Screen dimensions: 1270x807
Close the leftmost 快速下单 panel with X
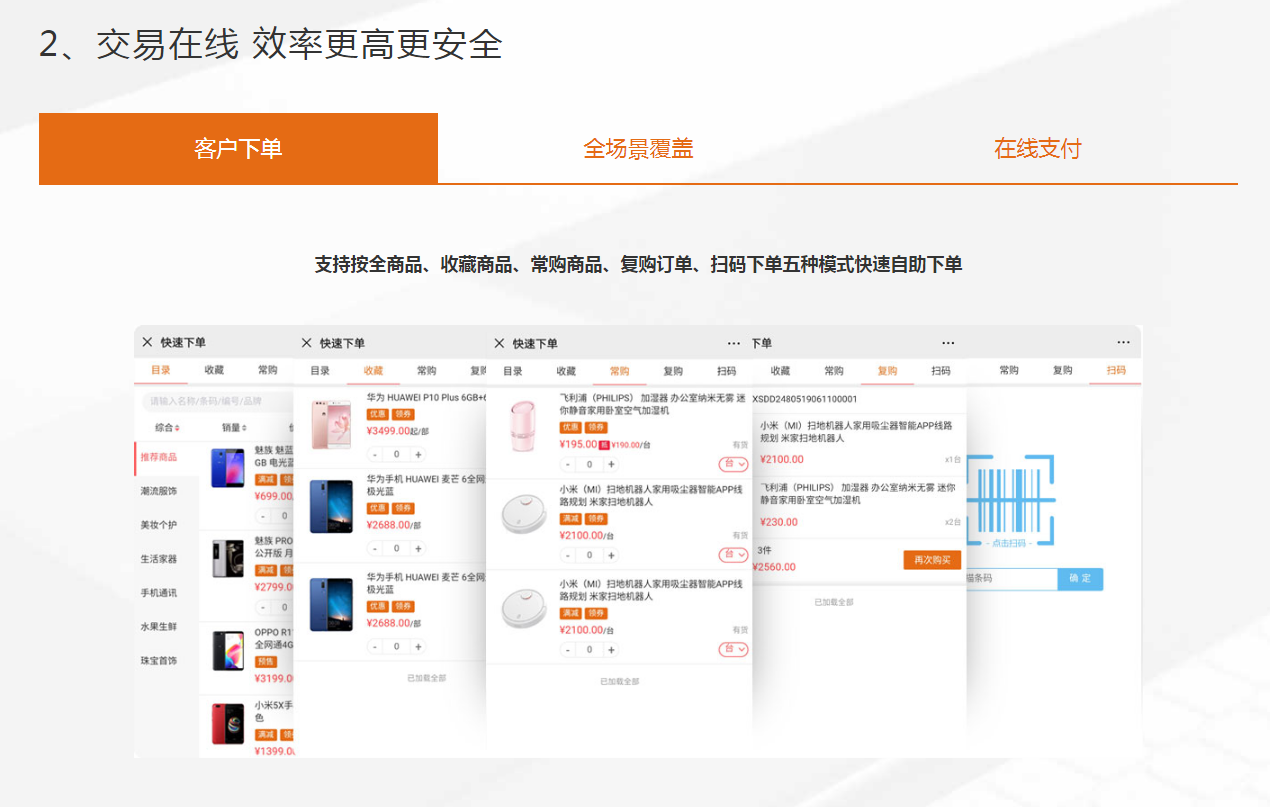click(147, 342)
